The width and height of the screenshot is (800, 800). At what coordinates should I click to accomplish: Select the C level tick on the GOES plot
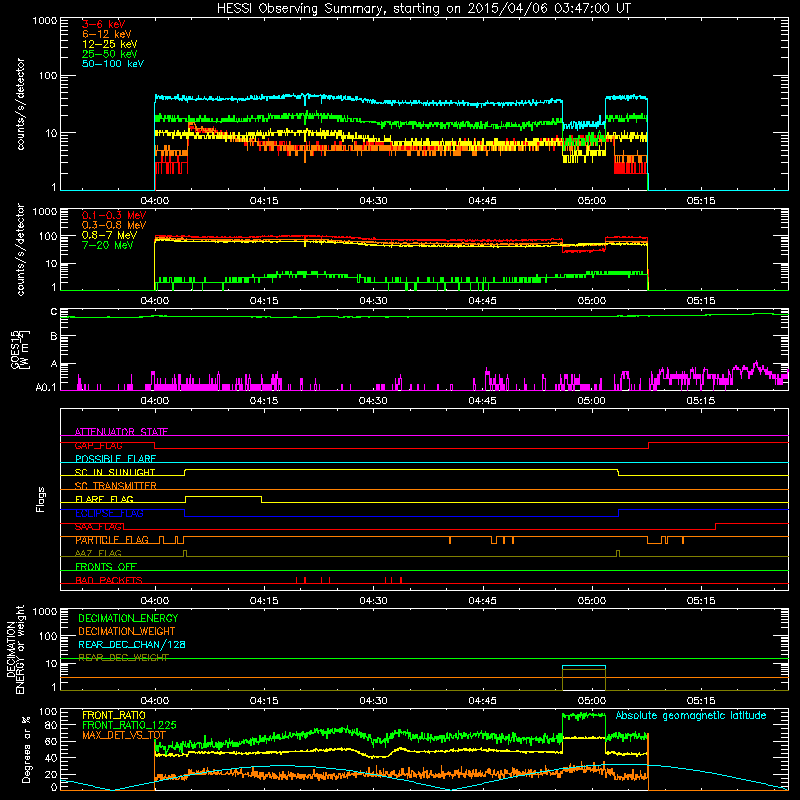pyautogui.click(x=54, y=312)
